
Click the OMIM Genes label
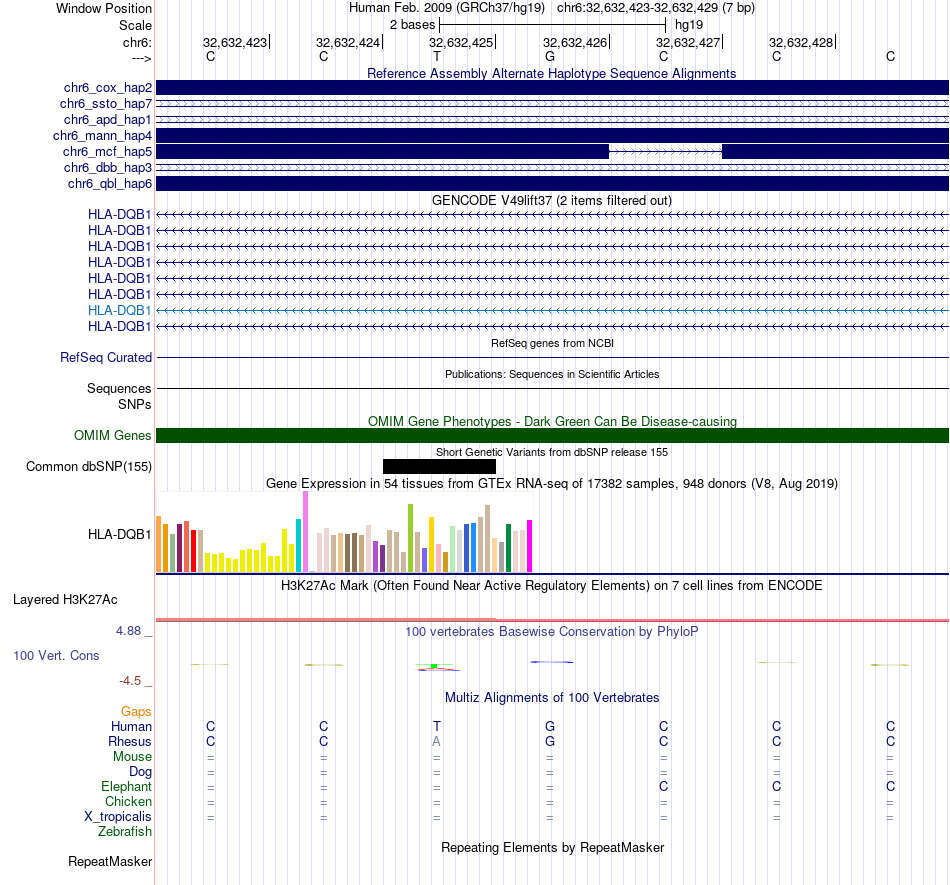[113, 436]
